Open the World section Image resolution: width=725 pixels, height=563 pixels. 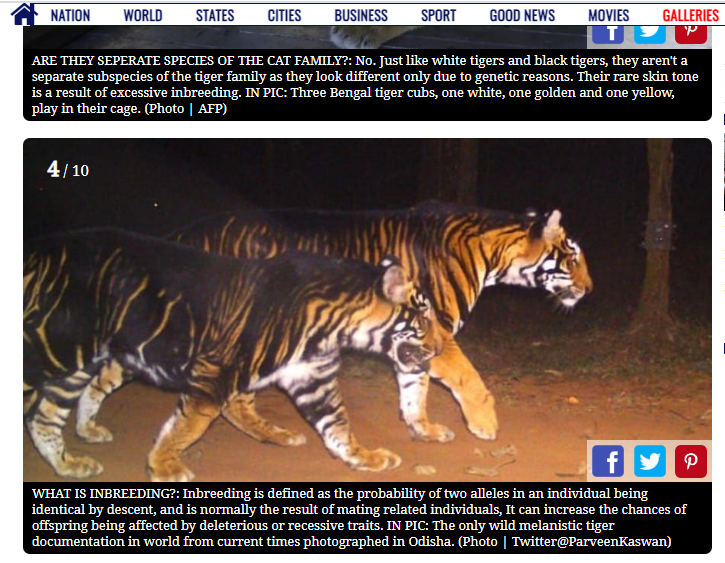click(143, 16)
